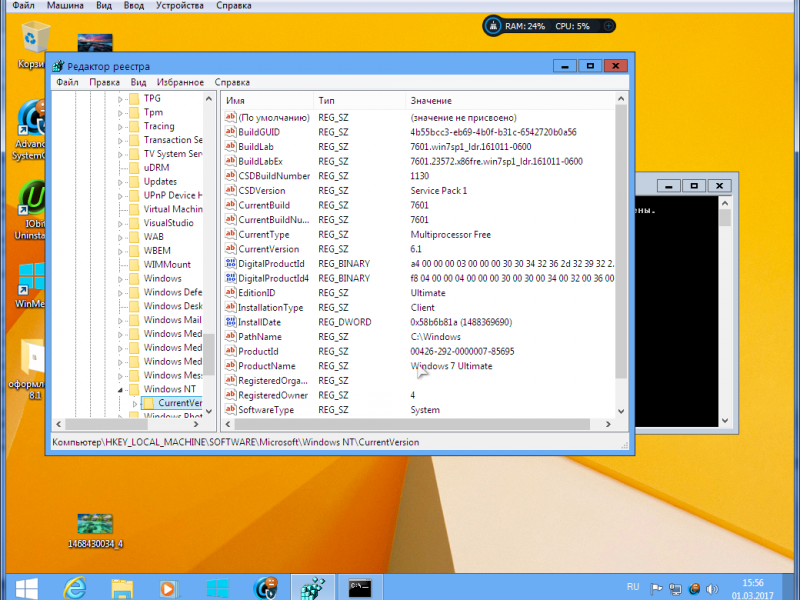Expand the Windows tree node
Viewport: 800px width, 600px height.
click(120, 279)
